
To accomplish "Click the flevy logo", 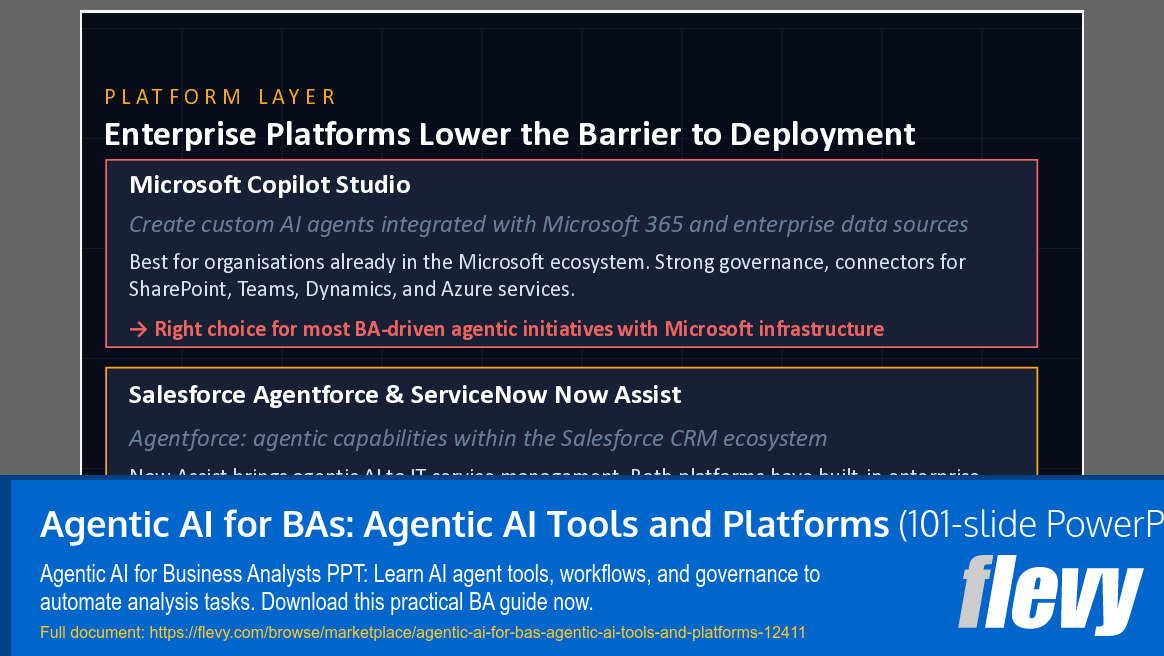I will [1050, 595].
